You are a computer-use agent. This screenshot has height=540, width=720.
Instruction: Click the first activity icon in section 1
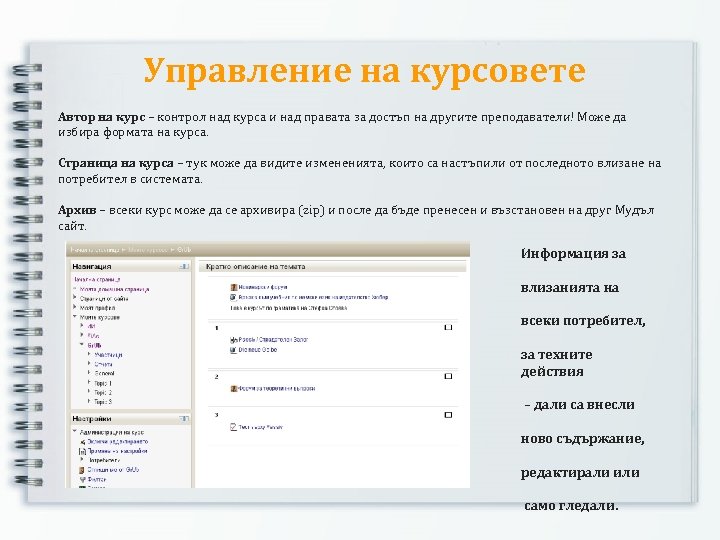coord(234,340)
